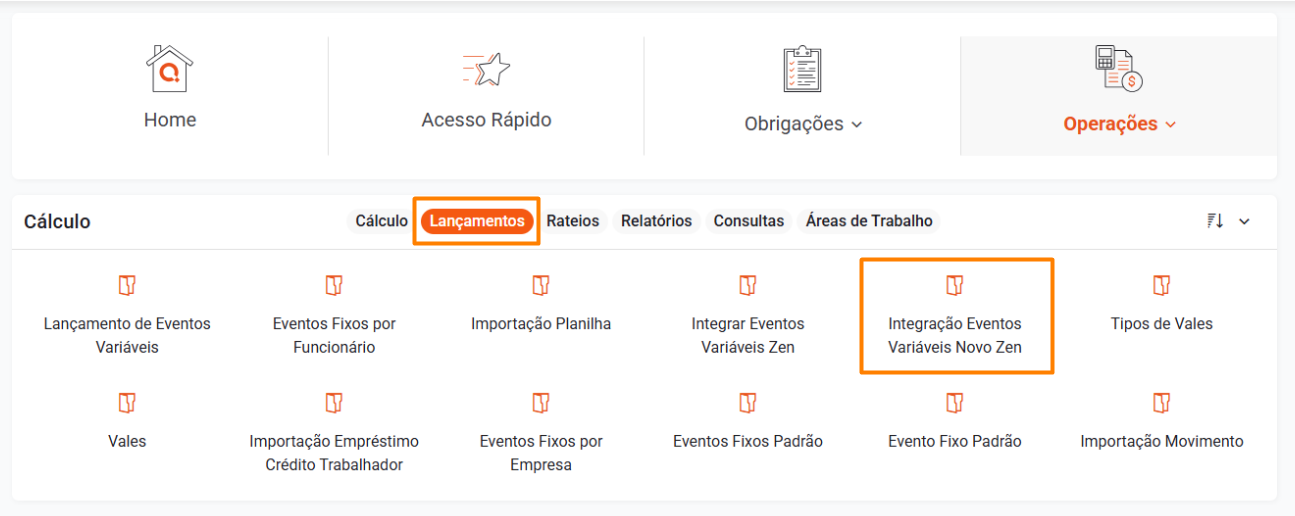Expand the Obrigações dropdown menu
Image resolution: width=1295 pixels, height=516 pixels.
click(856, 125)
